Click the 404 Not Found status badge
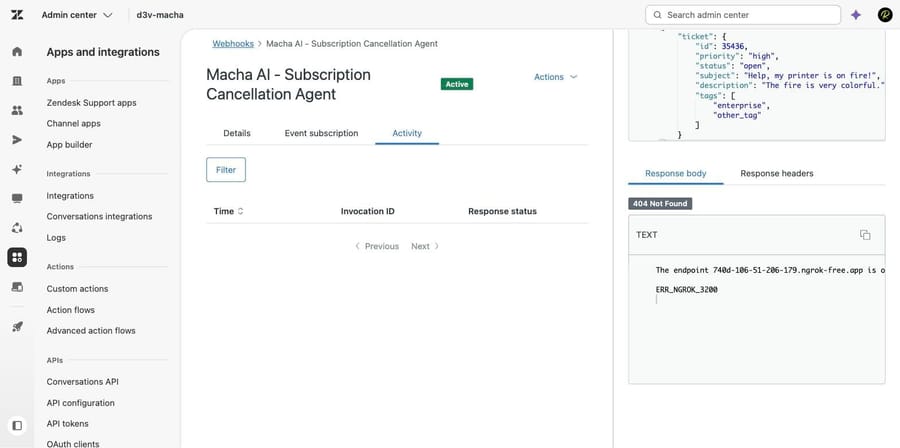 tap(660, 204)
